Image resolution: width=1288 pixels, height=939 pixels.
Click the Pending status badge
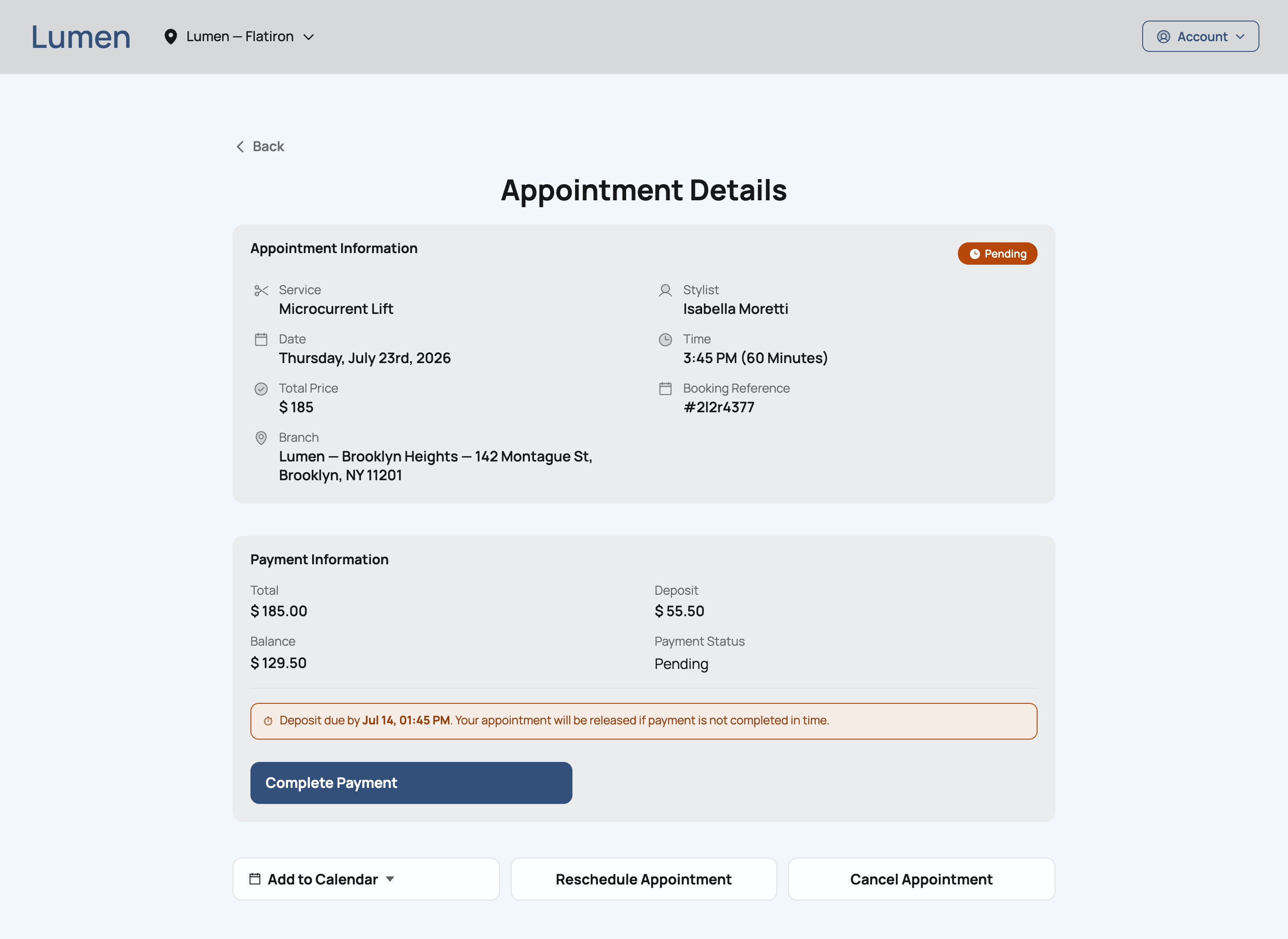tap(997, 254)
